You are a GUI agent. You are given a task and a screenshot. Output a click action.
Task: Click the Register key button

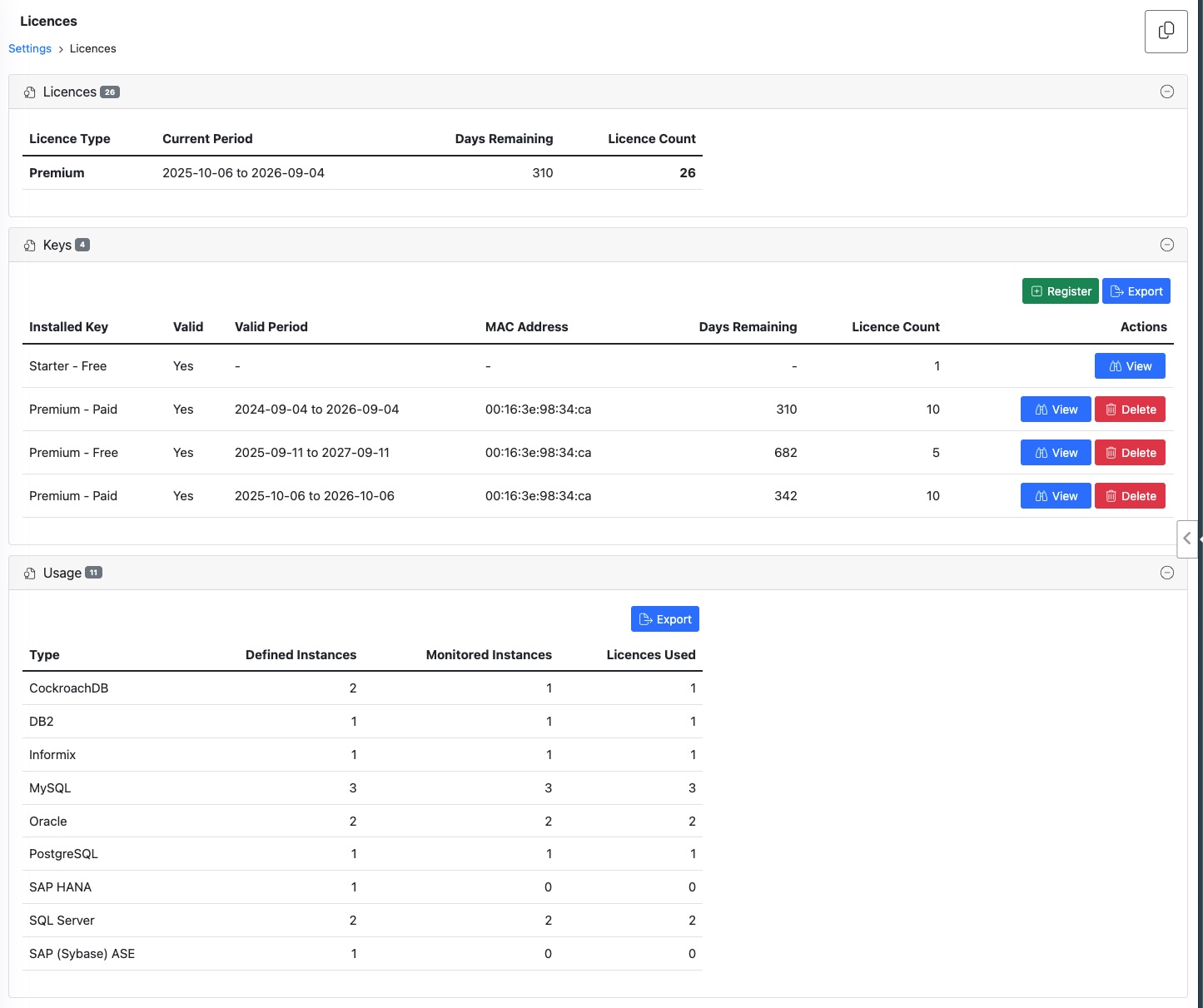coord(1060,291)
